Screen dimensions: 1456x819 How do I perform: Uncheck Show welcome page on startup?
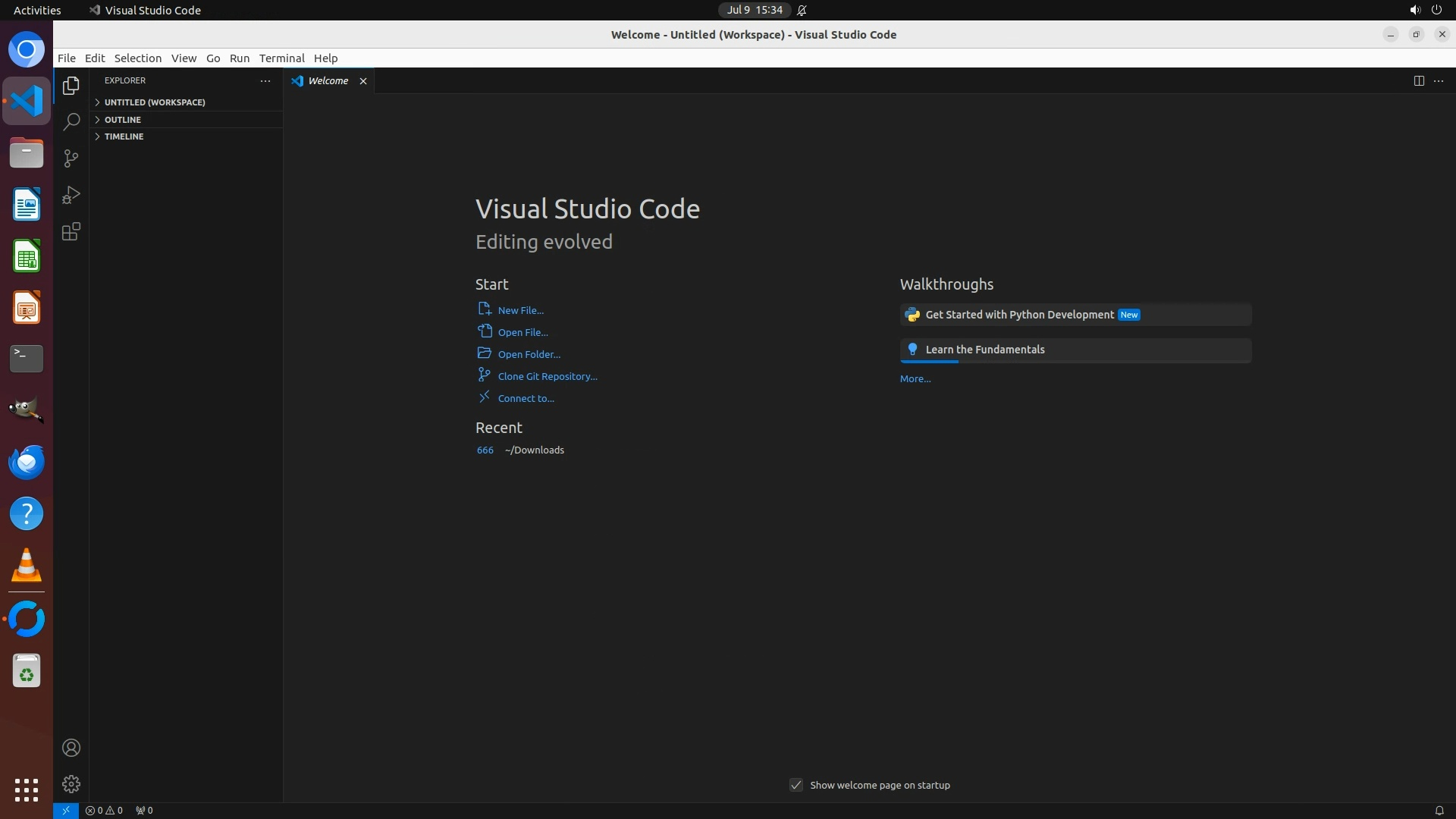[x=796, y=785]
